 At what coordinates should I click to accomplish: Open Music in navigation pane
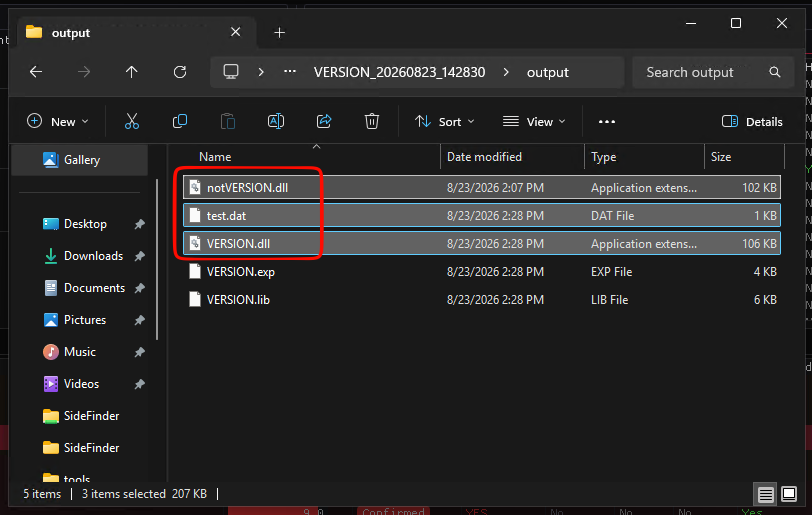80,353
